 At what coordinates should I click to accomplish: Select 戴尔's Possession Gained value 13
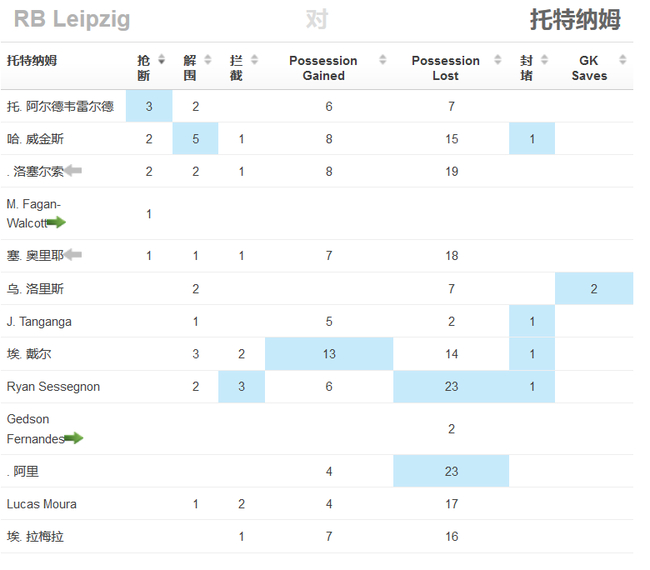329,354
